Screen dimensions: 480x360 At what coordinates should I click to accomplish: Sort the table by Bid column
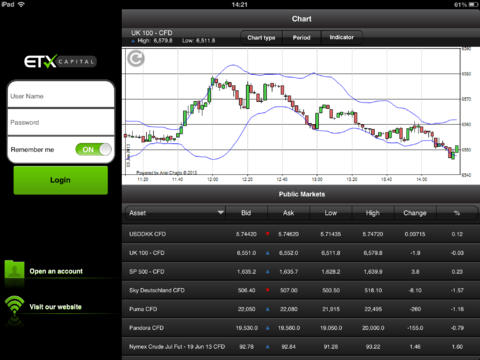pyautogui.click(x=246, y=213)
